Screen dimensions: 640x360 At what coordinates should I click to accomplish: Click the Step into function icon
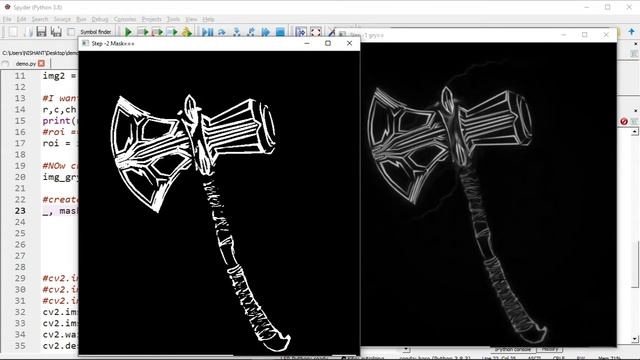point(237,32)
